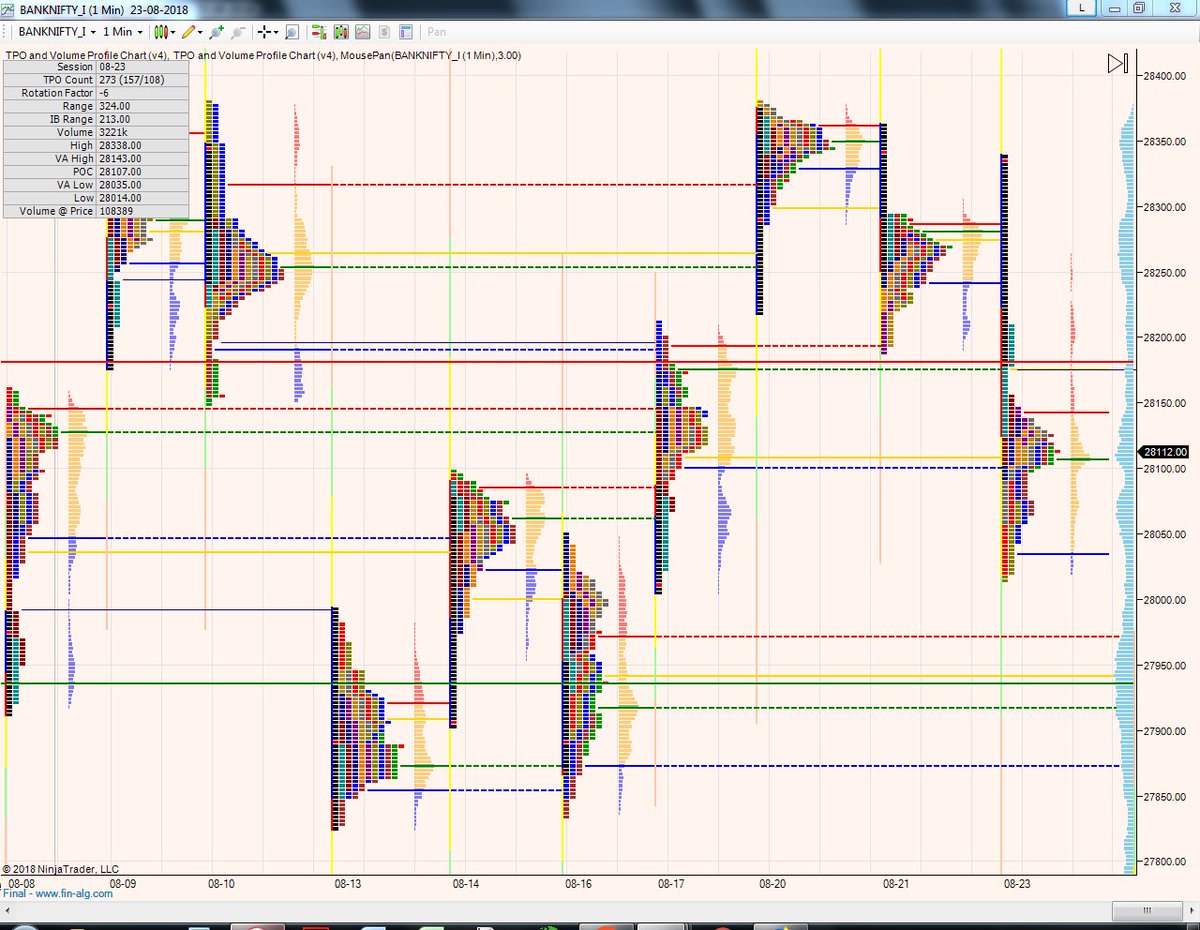The height and width of the screenshot is (930, 1200).
Task: Open the BANKNIFTY_I instrument selector dropdown
Action: click(57, 32)
